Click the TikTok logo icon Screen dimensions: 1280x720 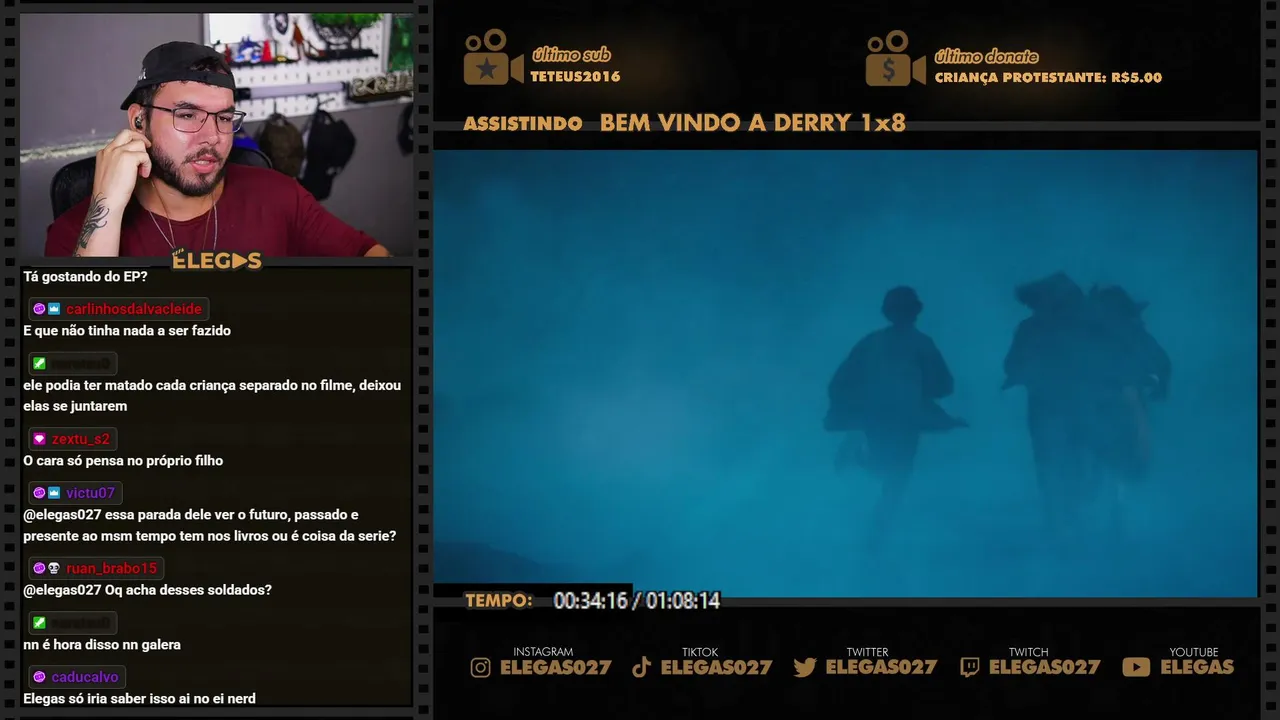642,667
